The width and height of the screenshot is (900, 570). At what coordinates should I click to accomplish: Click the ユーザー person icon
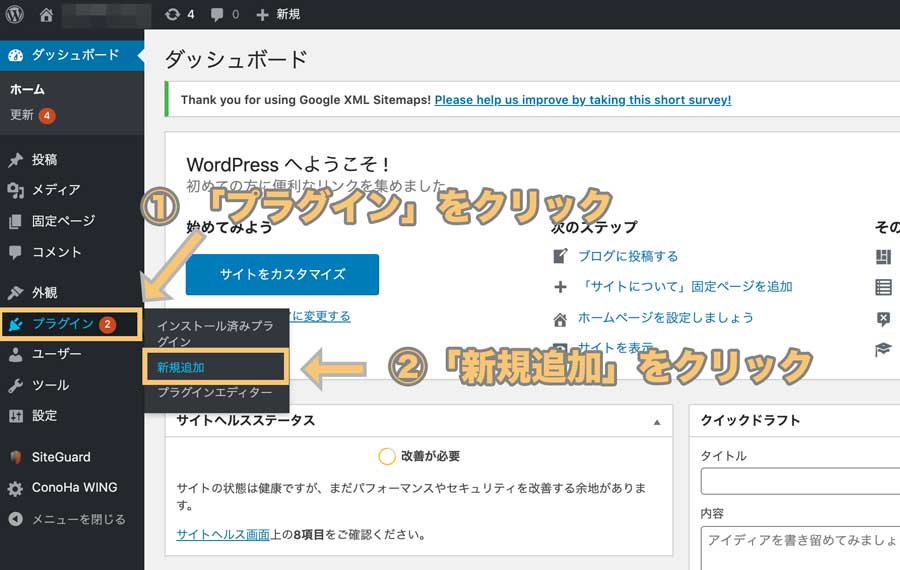(15, 355)
